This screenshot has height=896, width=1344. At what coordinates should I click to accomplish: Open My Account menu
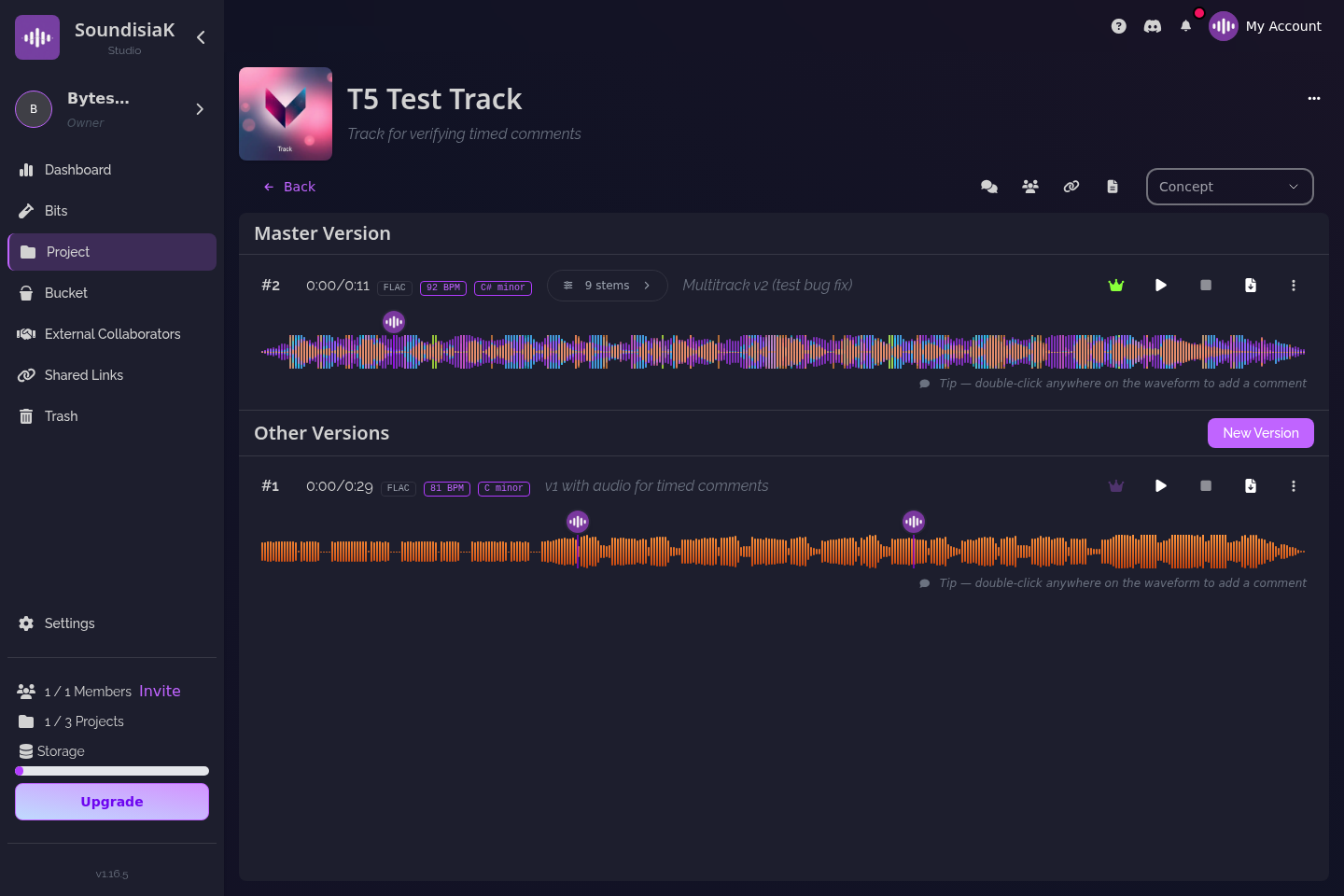[1265, 26]
